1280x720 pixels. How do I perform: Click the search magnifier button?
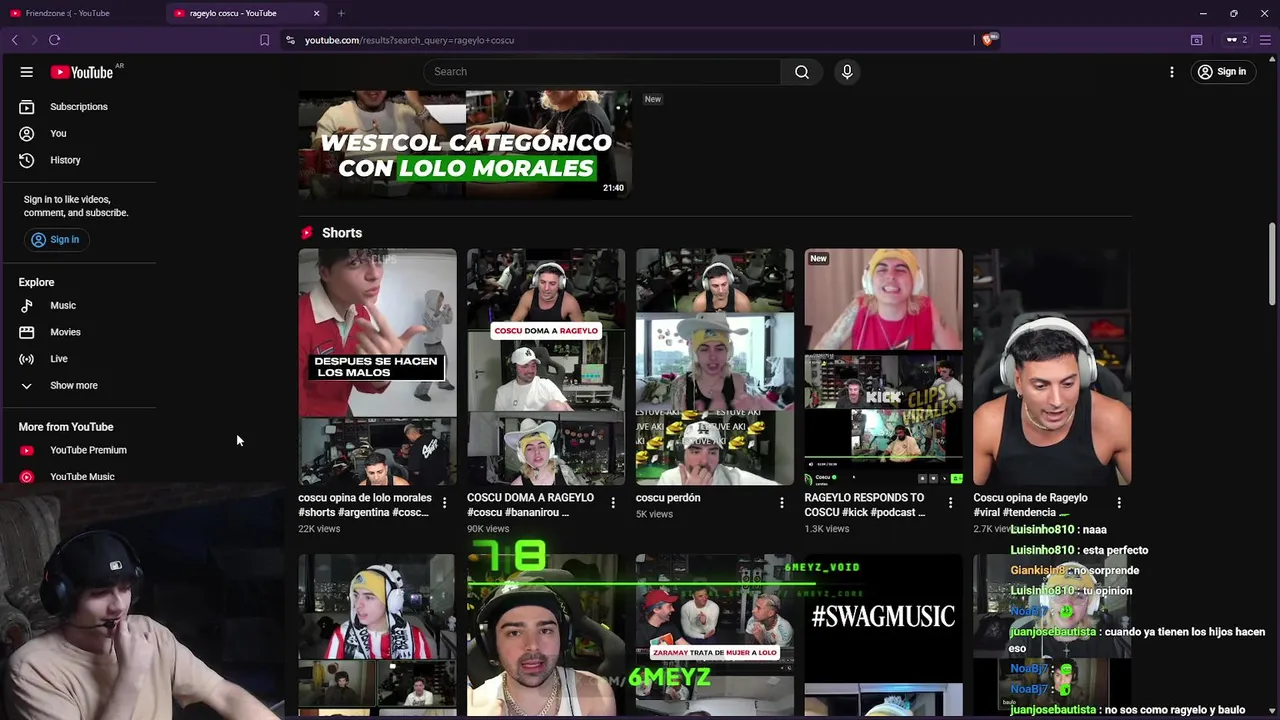click(802, 72)
